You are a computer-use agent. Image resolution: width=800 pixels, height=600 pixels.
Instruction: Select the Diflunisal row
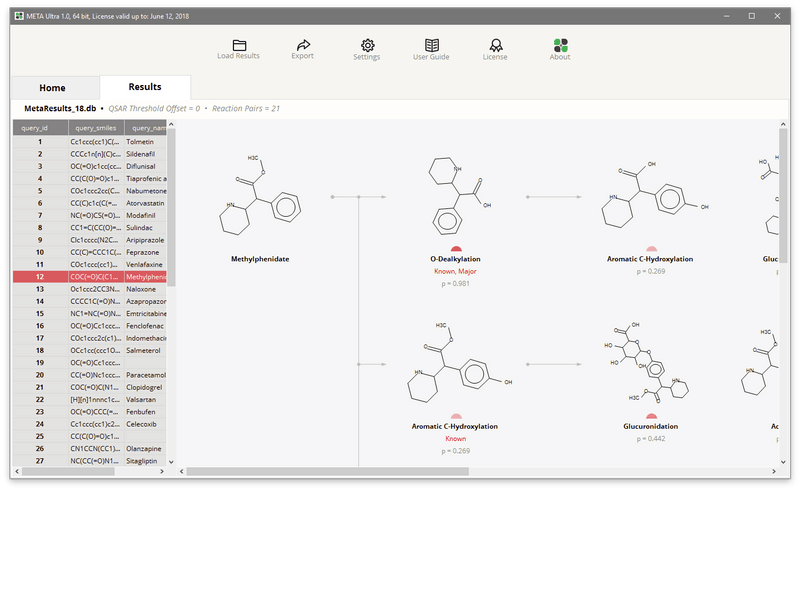click(90, 166)
